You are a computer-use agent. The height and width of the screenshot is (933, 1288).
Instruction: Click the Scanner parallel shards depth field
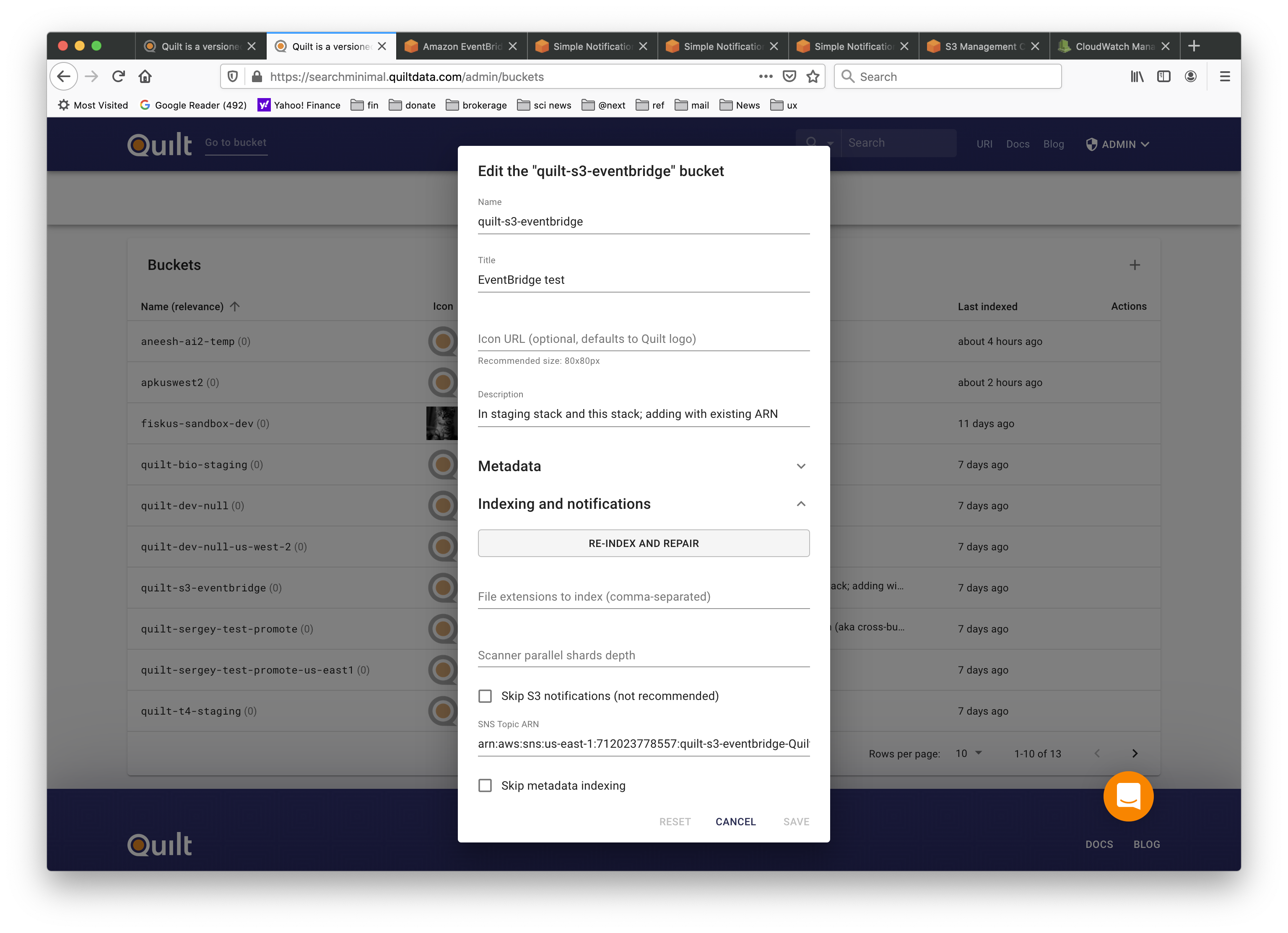pyautogui.click(x=644, y=655)
